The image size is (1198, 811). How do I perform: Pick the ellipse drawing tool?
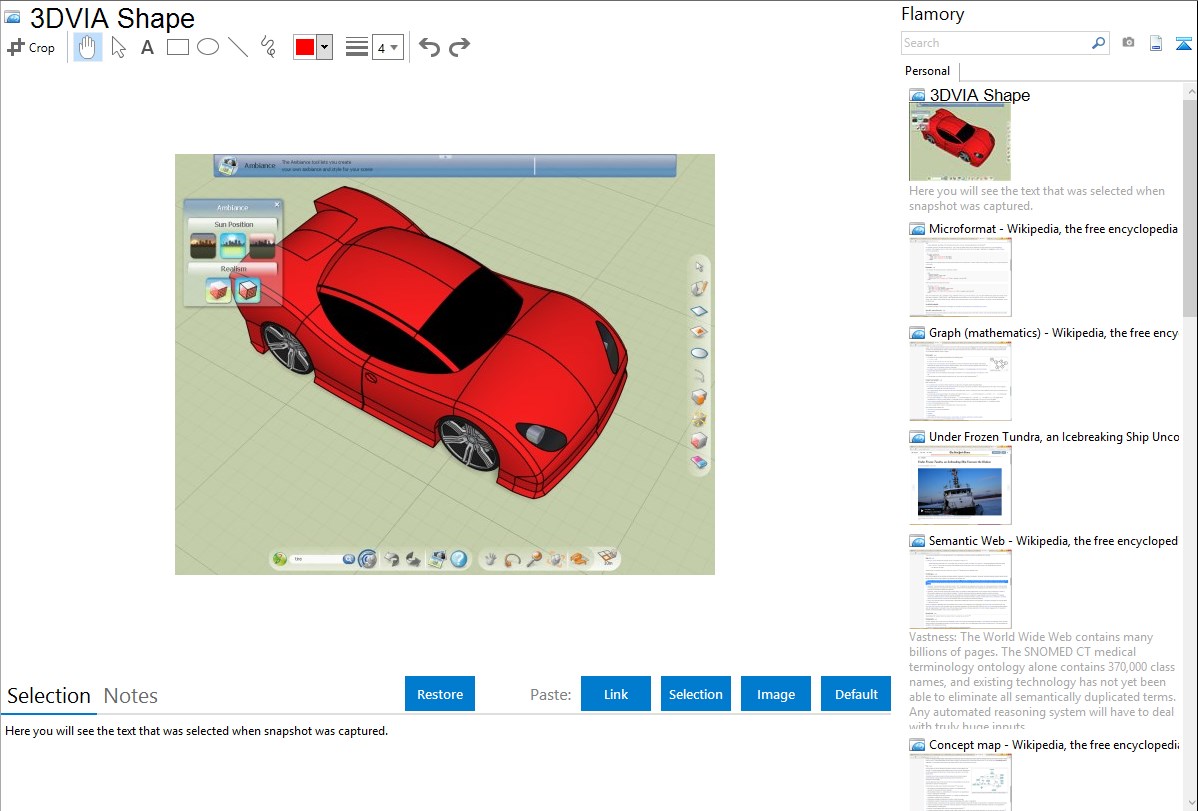tap(208, 47)
